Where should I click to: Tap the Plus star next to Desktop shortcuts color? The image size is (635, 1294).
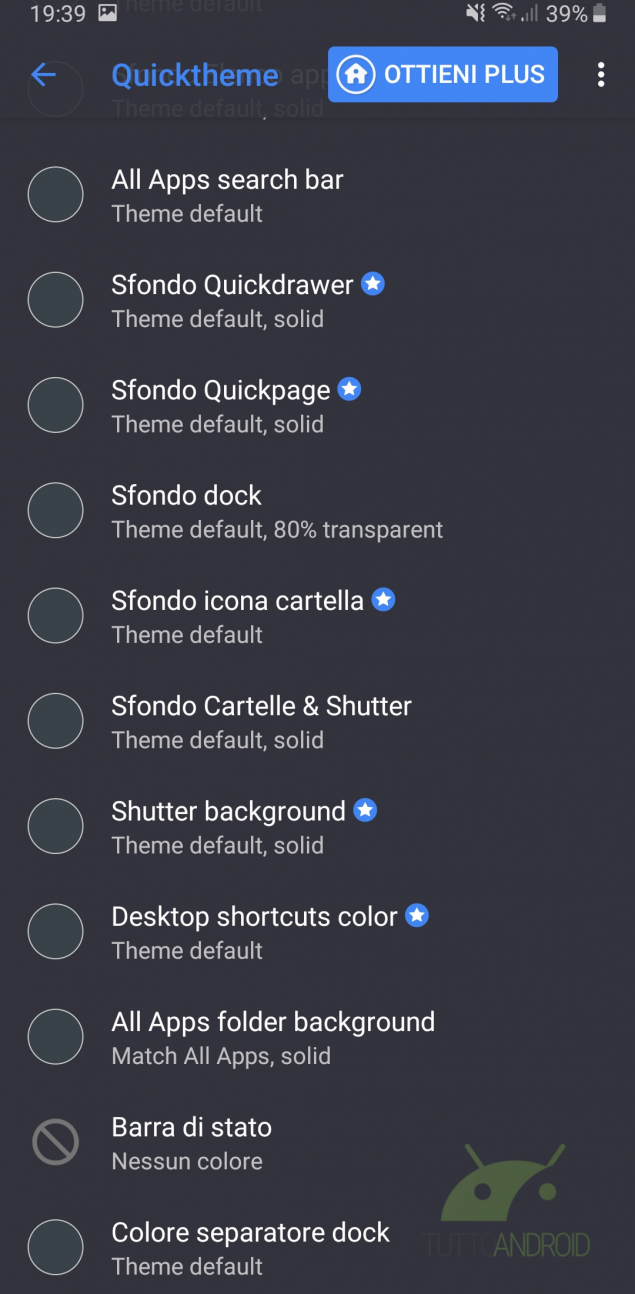[417, 915]
